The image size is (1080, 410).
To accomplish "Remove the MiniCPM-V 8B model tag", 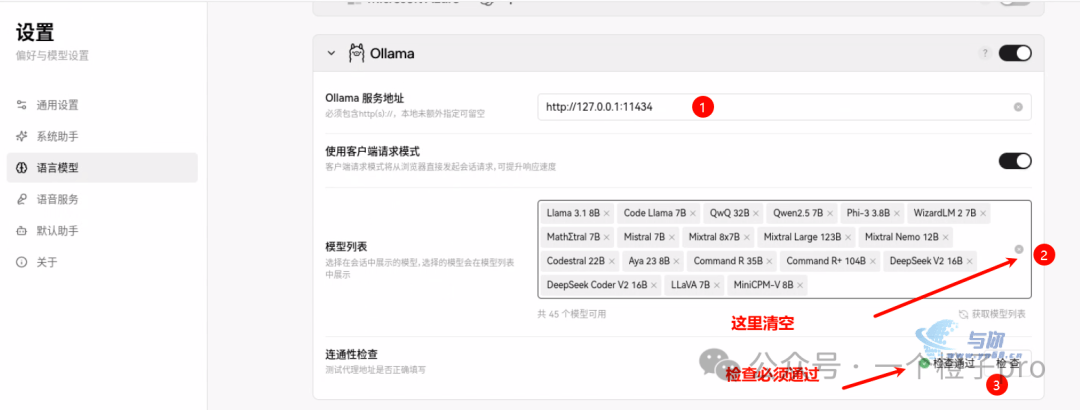I will pos(800,285).
